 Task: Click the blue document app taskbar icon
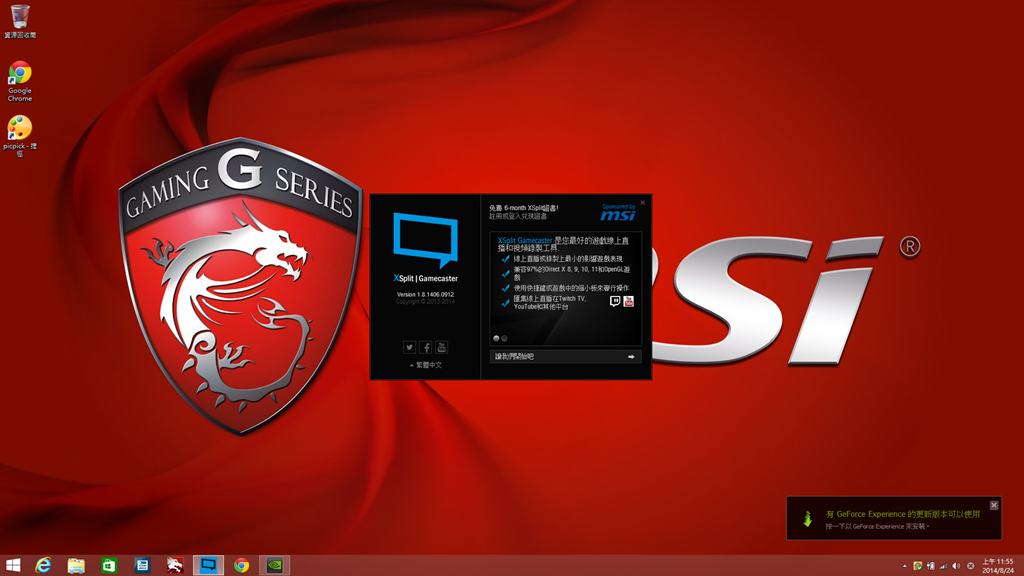point(142,566)
